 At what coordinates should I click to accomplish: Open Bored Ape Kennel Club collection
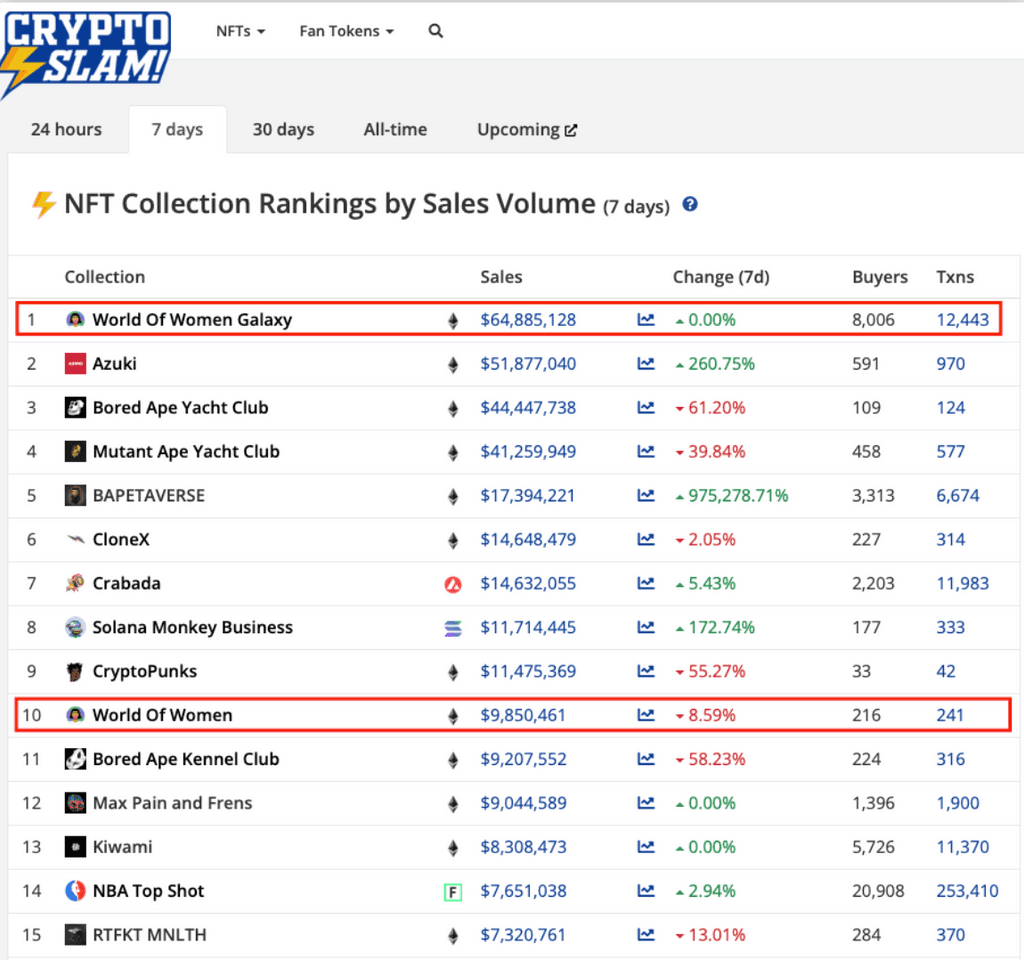(186, 759)
